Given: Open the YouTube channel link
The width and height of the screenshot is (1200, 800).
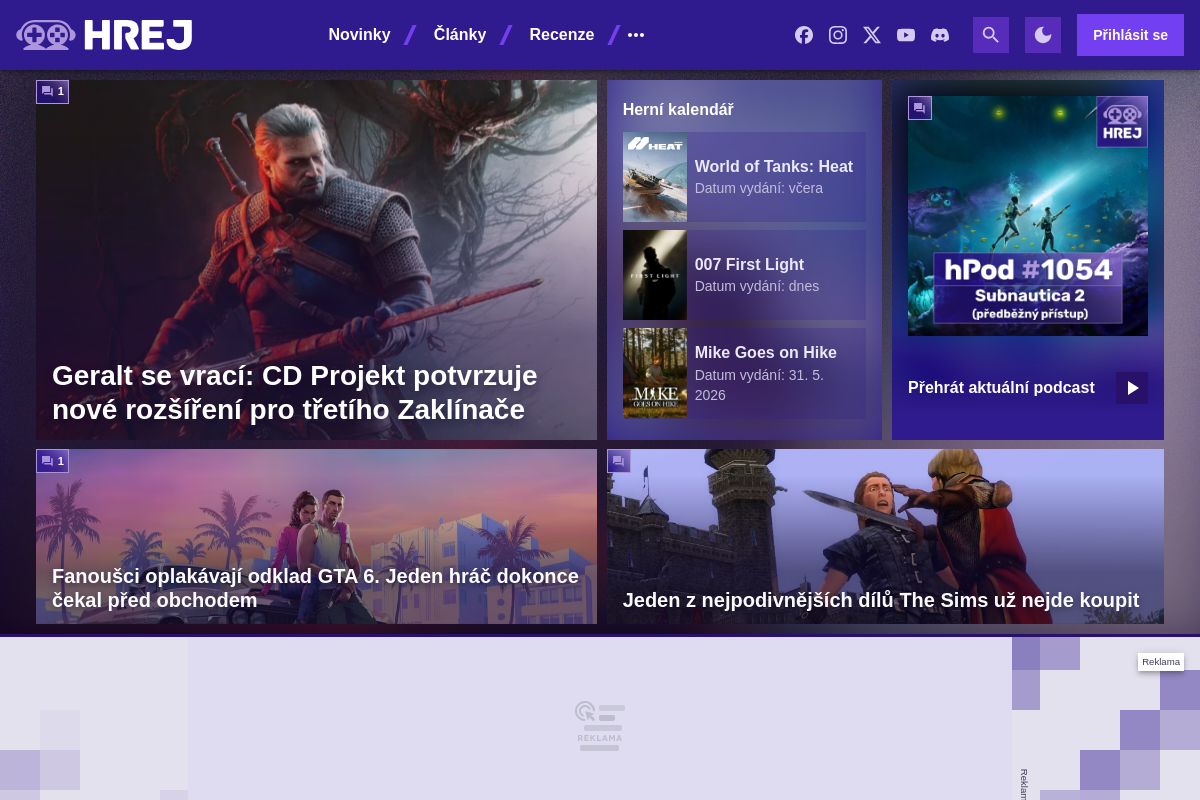Looking at the screenshot, I should [x=906, y=35].
